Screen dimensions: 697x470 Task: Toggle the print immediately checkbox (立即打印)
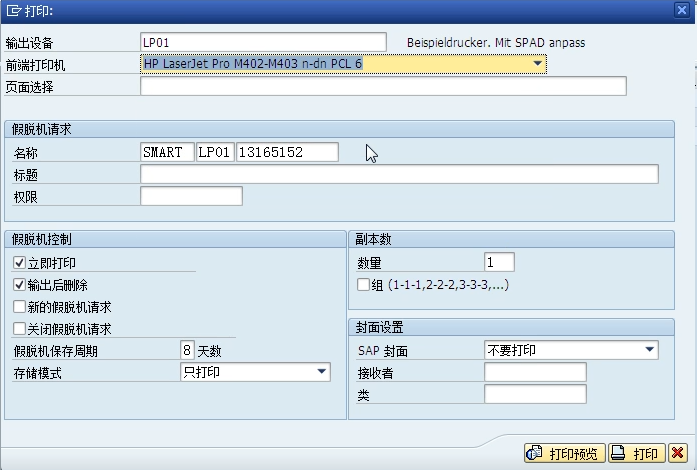pos(19,262)
